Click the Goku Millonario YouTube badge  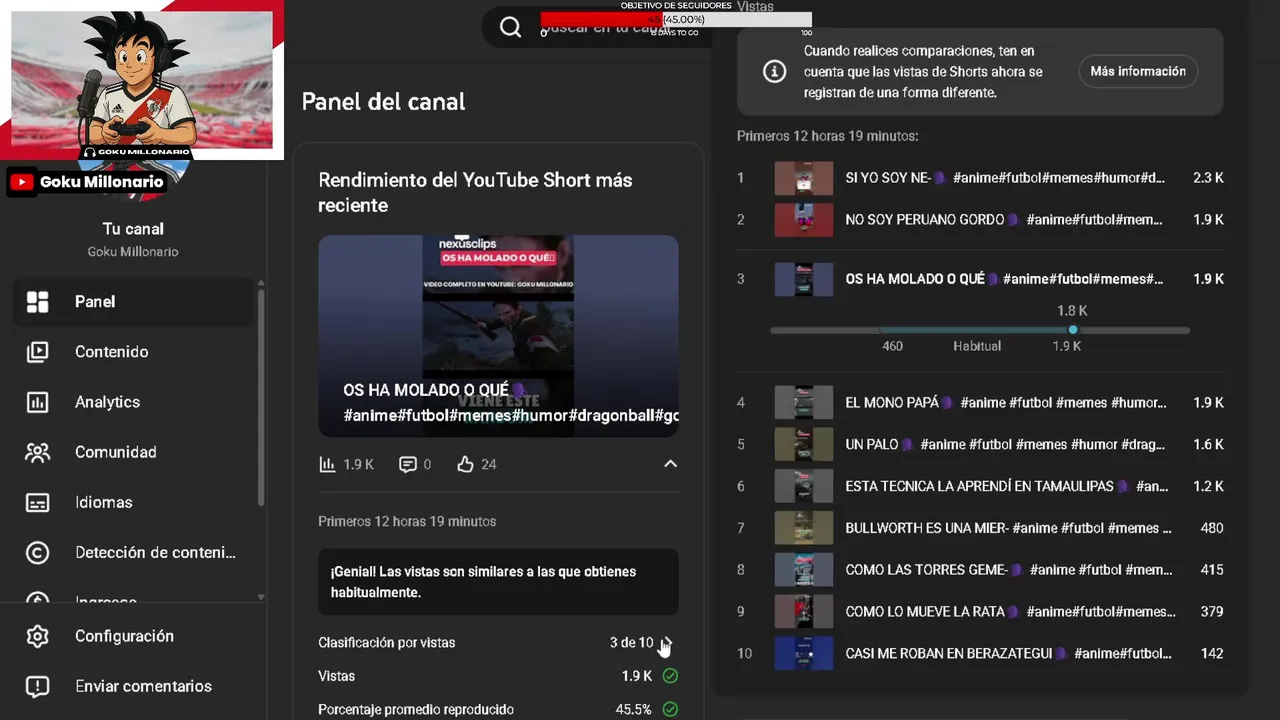pyautogui.click(x=86, y=182)
